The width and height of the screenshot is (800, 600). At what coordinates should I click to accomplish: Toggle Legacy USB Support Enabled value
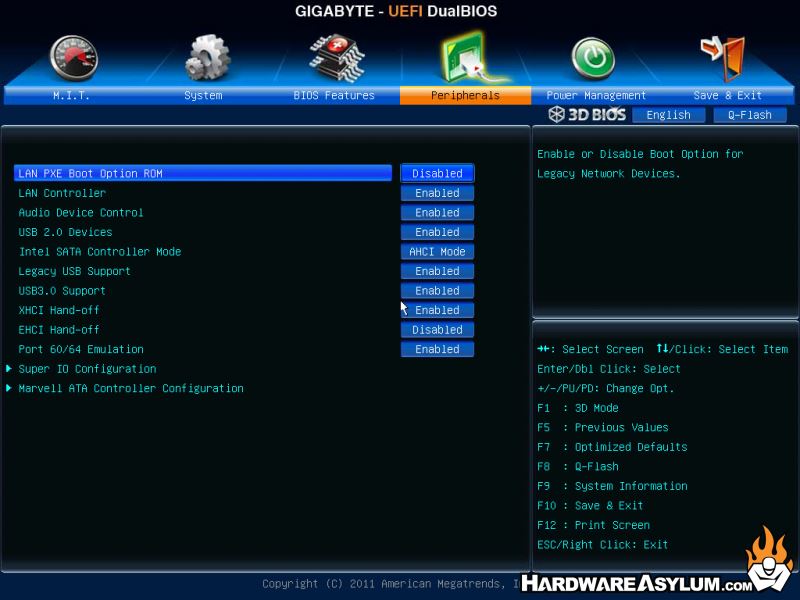[437, 271]
